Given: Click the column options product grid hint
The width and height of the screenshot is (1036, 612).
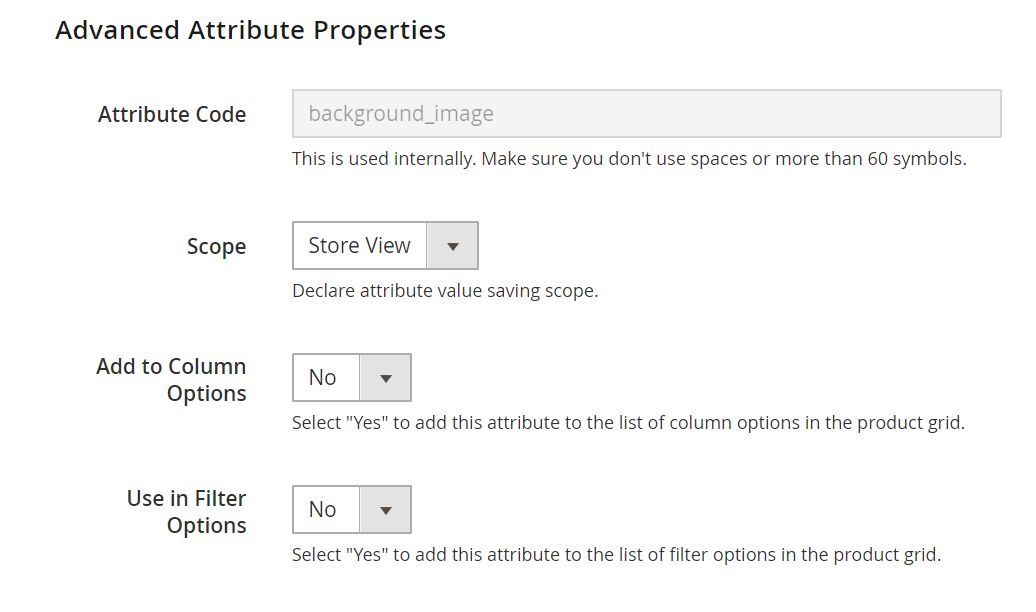Looking at the screenshot, I should coord(628,423).
